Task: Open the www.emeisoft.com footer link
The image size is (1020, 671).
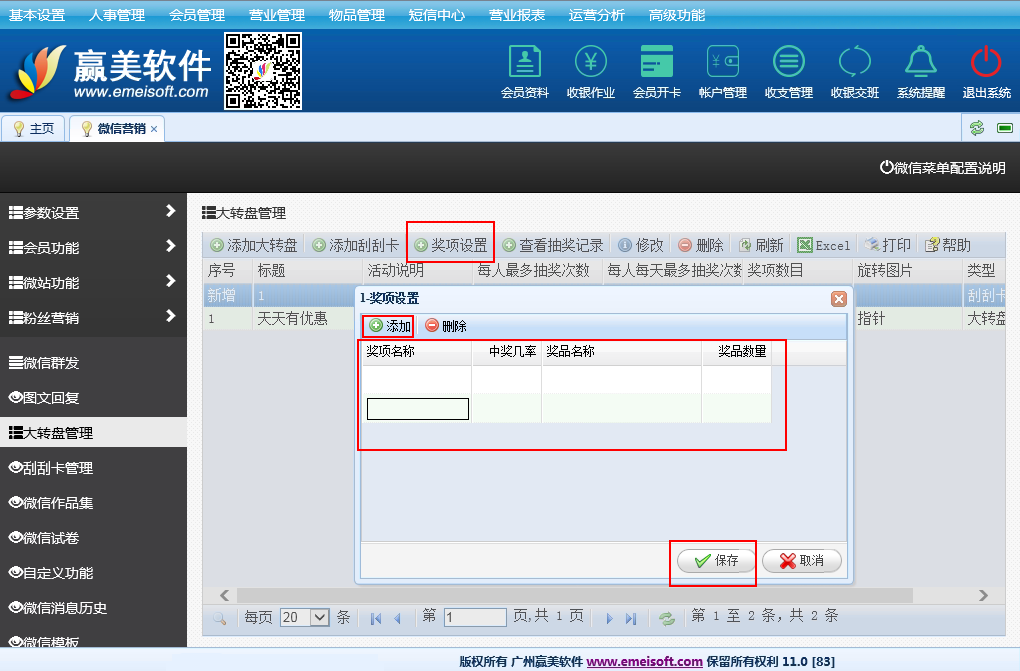Action: coord(644,661)
